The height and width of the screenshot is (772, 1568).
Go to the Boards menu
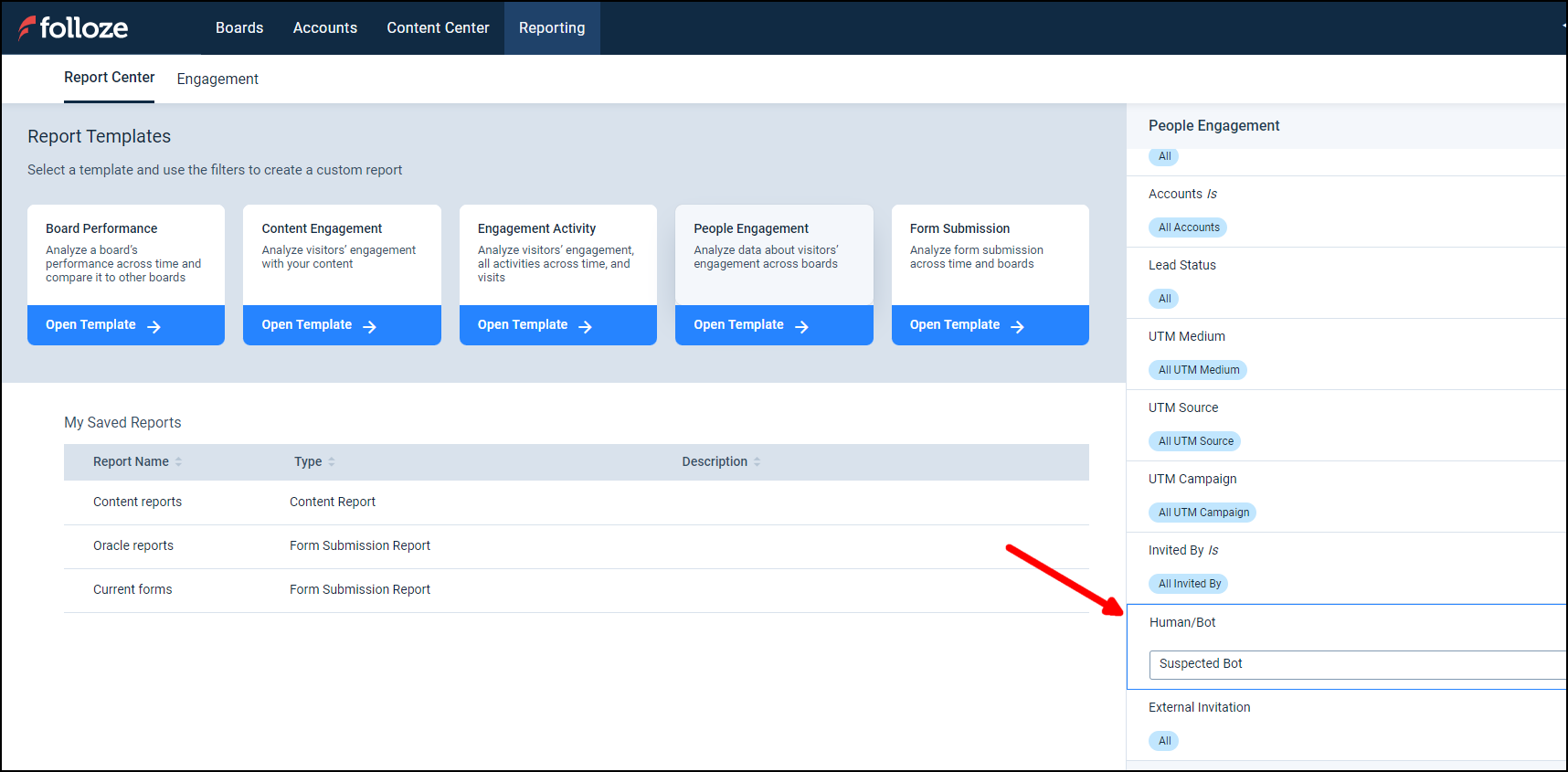[239, 28]
